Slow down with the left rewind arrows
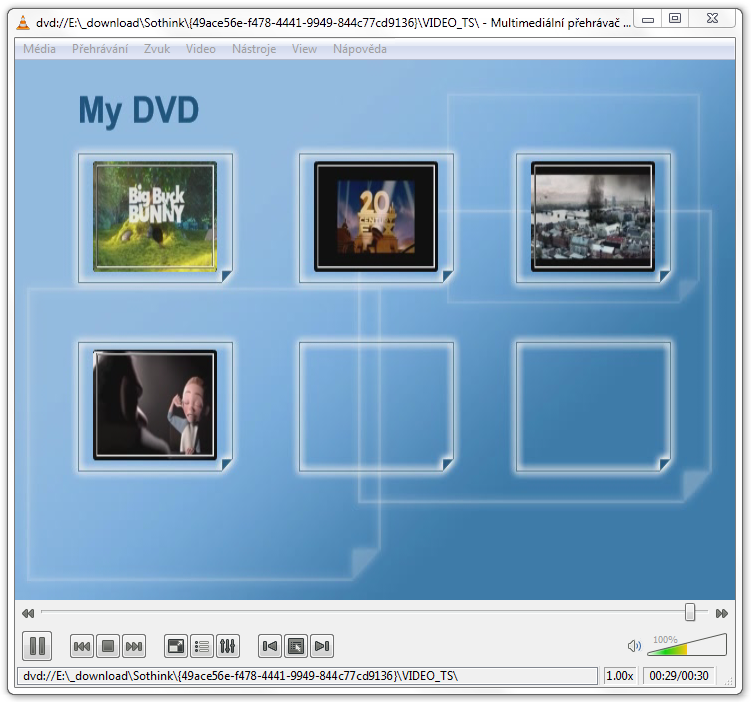Image resolution: width=751 pixels, height=702 pixels. (28, 613)
